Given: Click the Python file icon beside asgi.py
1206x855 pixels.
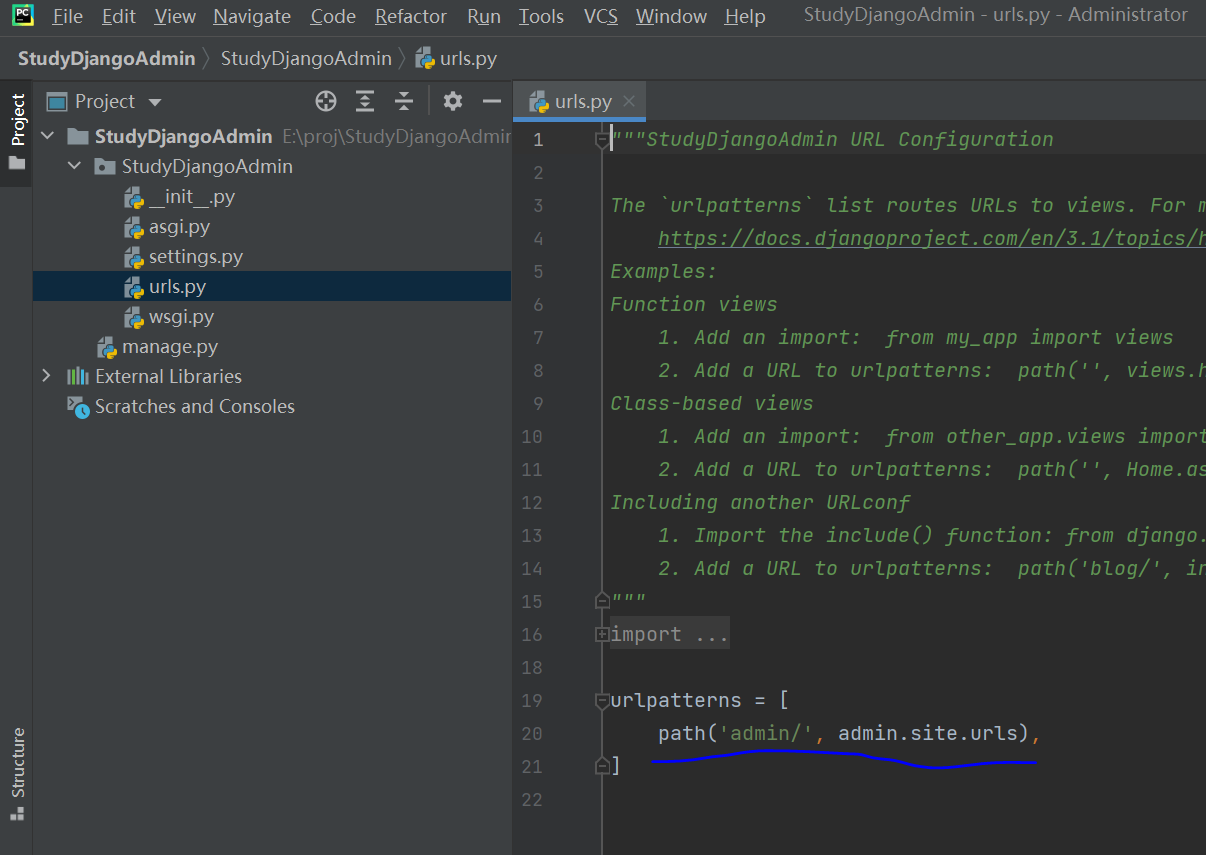Looking at the screenshot, I should [x=134, y=227].
